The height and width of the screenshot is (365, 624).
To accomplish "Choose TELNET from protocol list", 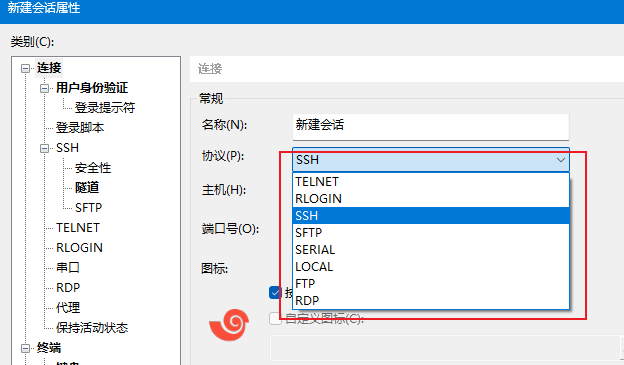I will (x=431, y=182).
